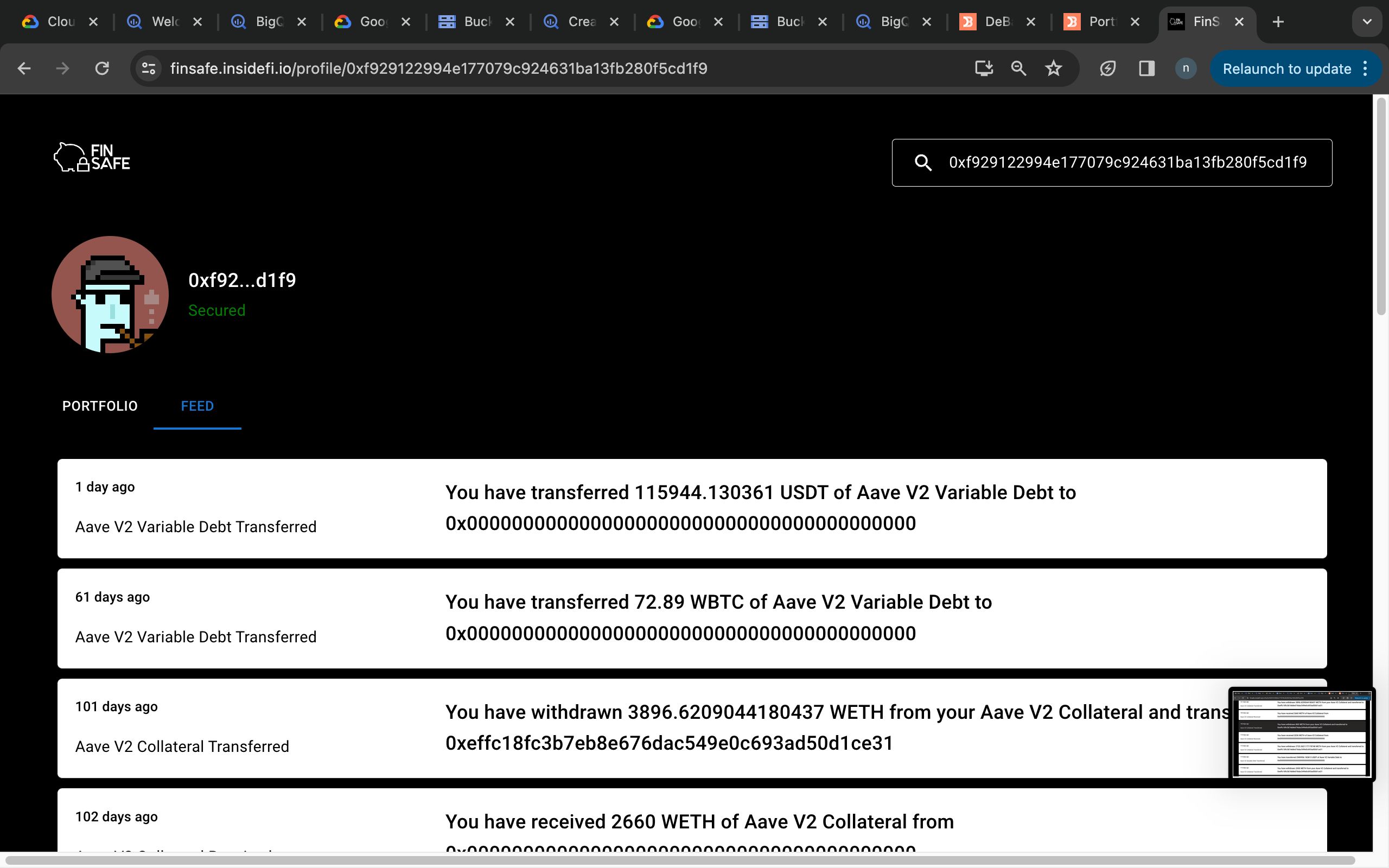Close the first Clou tab
Image resolution: width=1389 pixels, height=868 pixels.
(93, 22)
